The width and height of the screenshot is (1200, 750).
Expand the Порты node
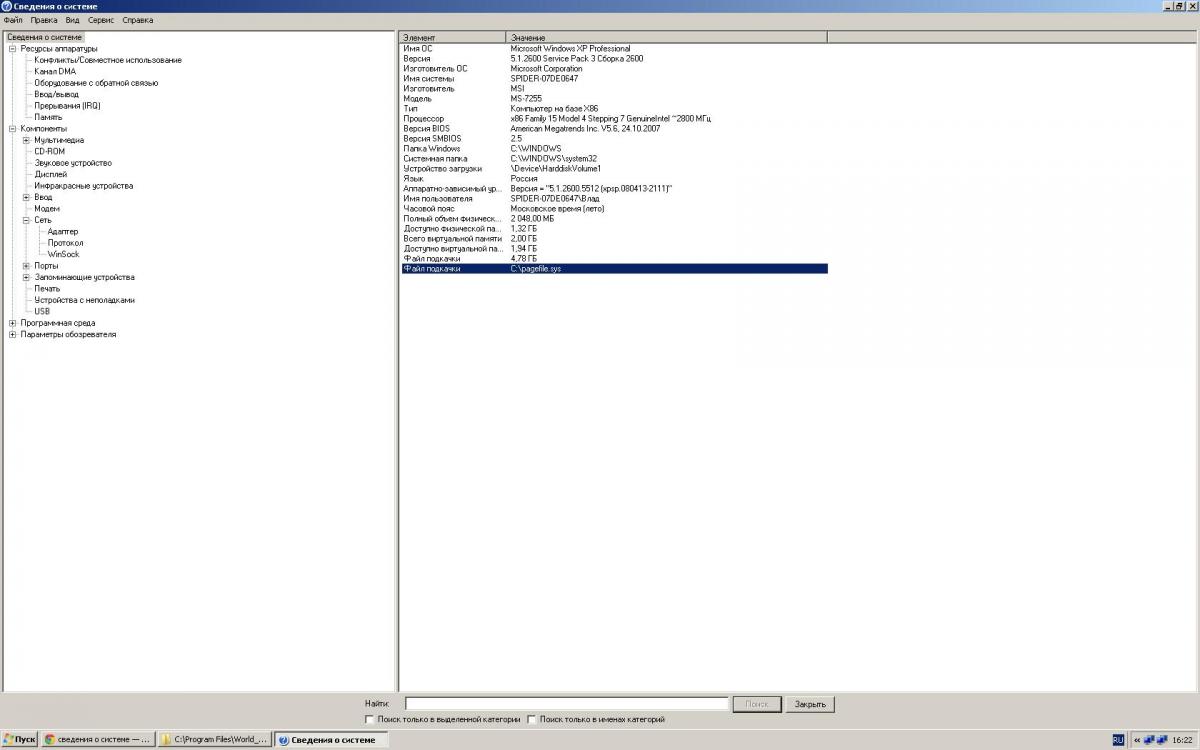click(x=26, y=266)
